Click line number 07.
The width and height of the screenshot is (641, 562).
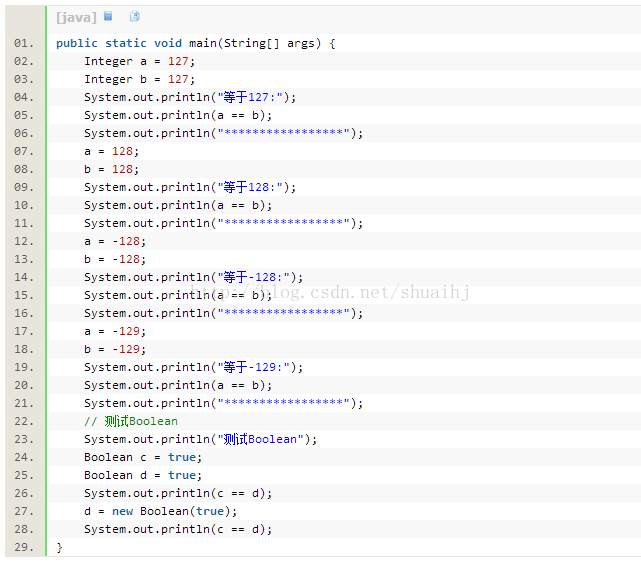(x=24, y=151)
